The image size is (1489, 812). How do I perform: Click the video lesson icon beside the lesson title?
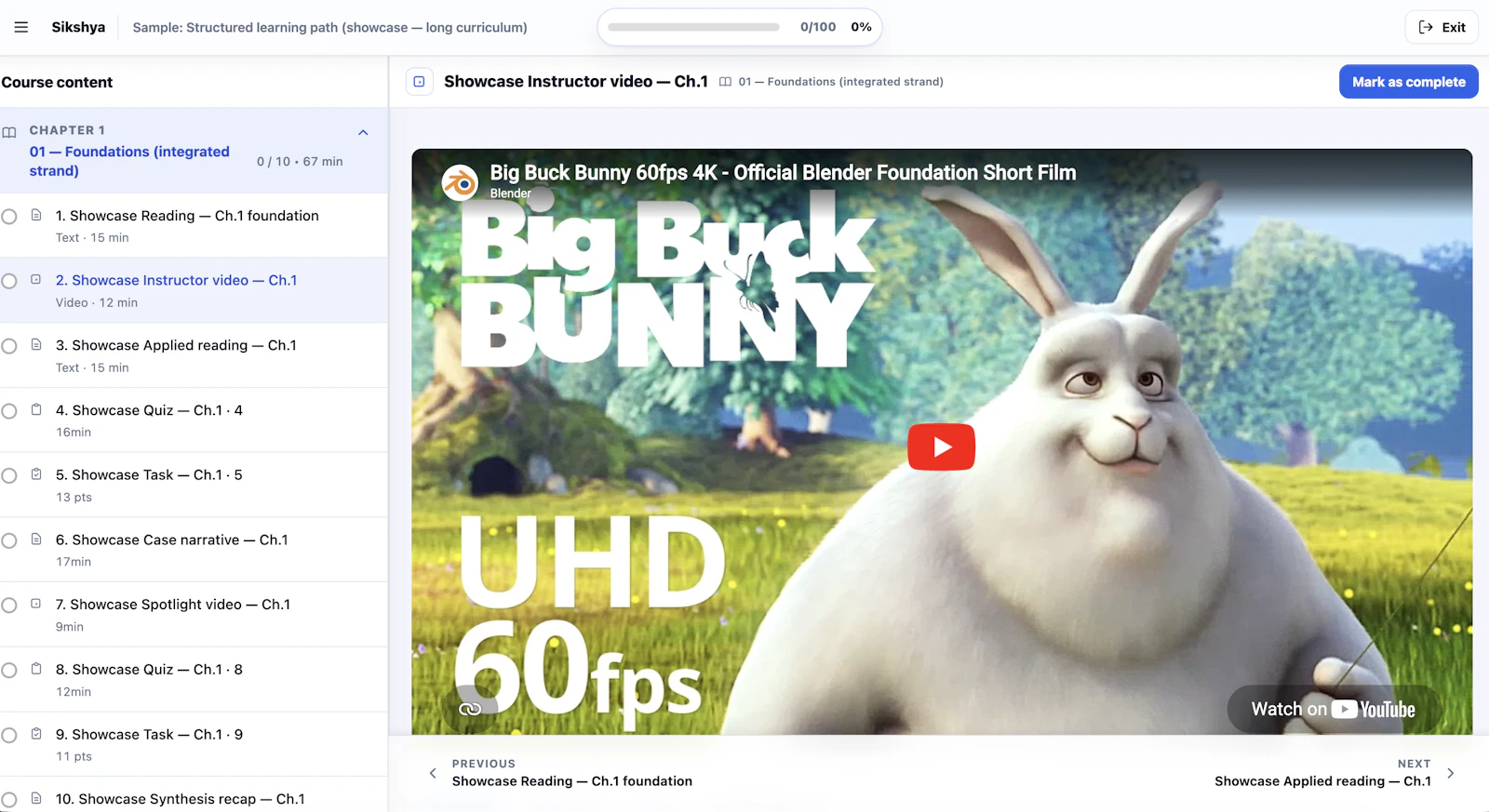point(419,82)
